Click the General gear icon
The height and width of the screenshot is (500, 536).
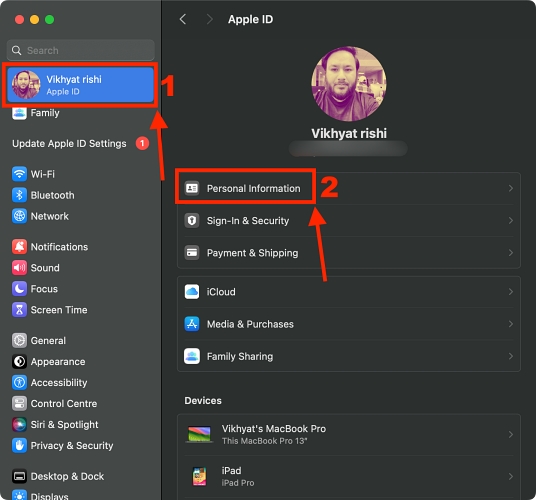click(x=19, y=340)
